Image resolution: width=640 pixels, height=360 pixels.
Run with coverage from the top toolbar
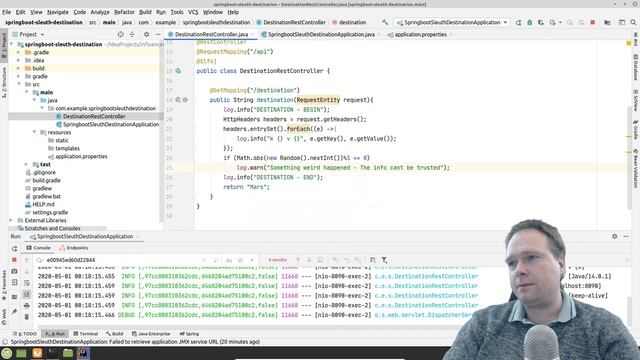[541, 22]
